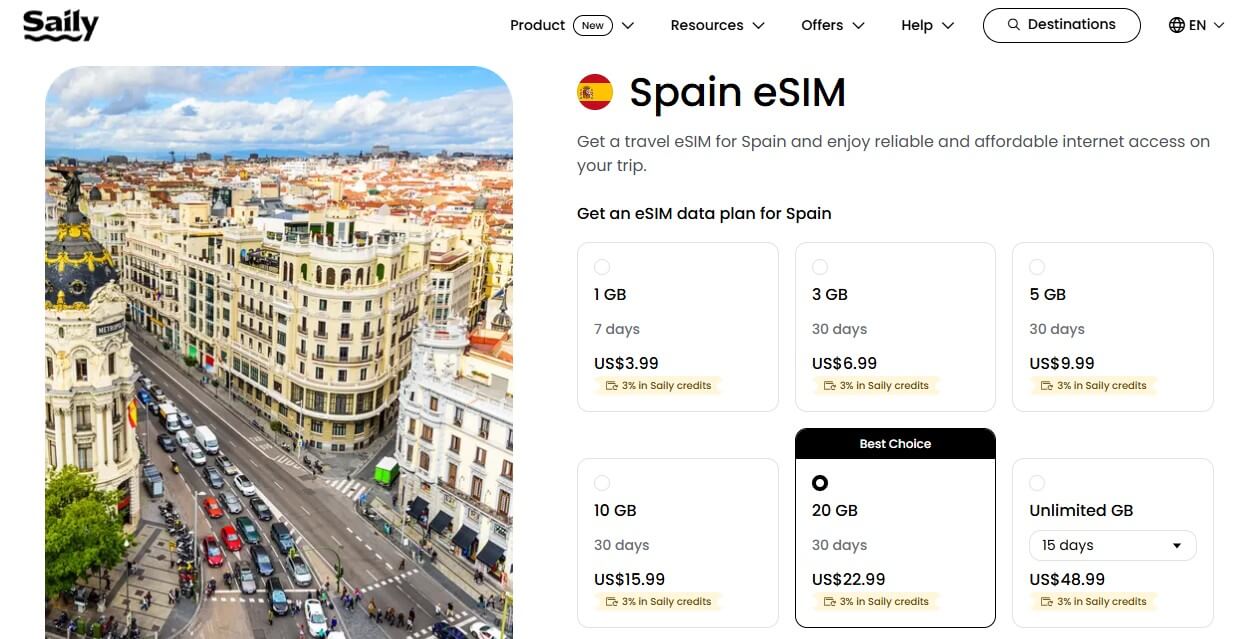Click the New badge beside Product
Image resolution: width=1257 pixels, height=639 pixels.
(594, 25)
